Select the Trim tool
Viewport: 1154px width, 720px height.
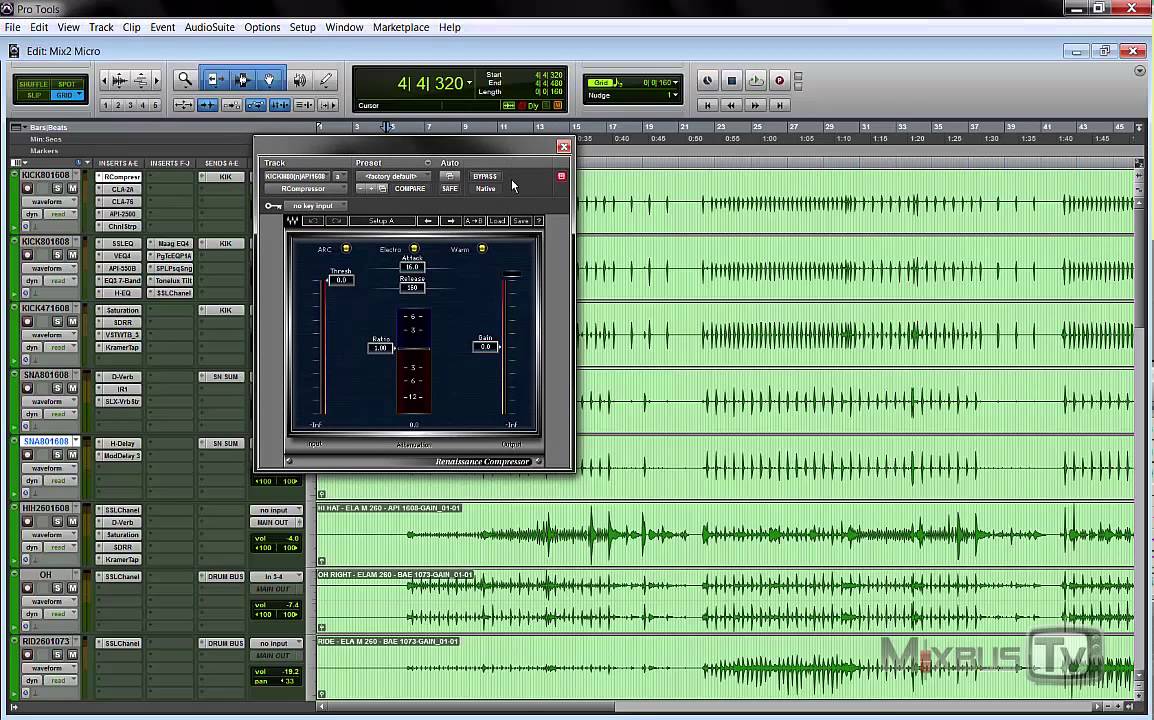tap(214, 80)
